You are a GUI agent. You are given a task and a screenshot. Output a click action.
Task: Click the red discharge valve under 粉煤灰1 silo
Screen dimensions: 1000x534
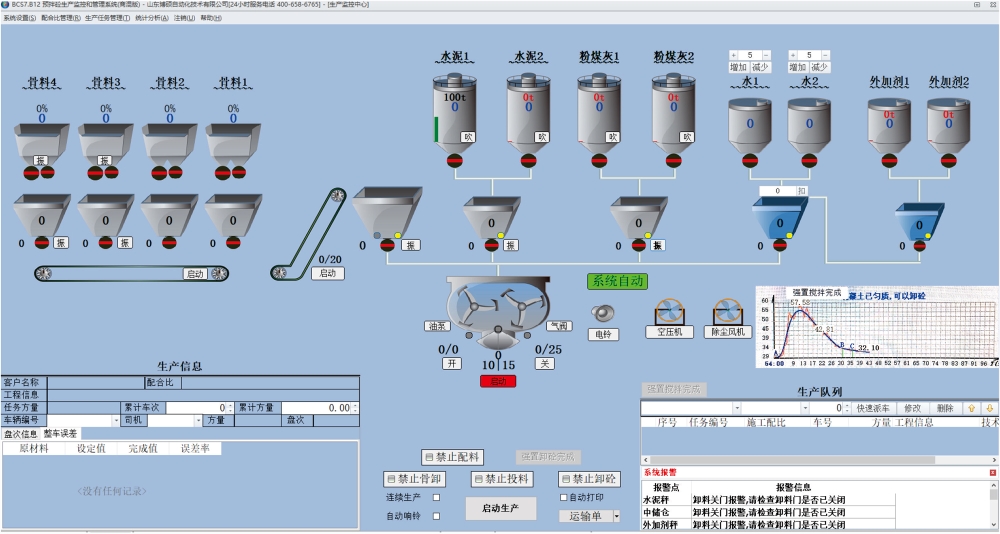(599, 159)
